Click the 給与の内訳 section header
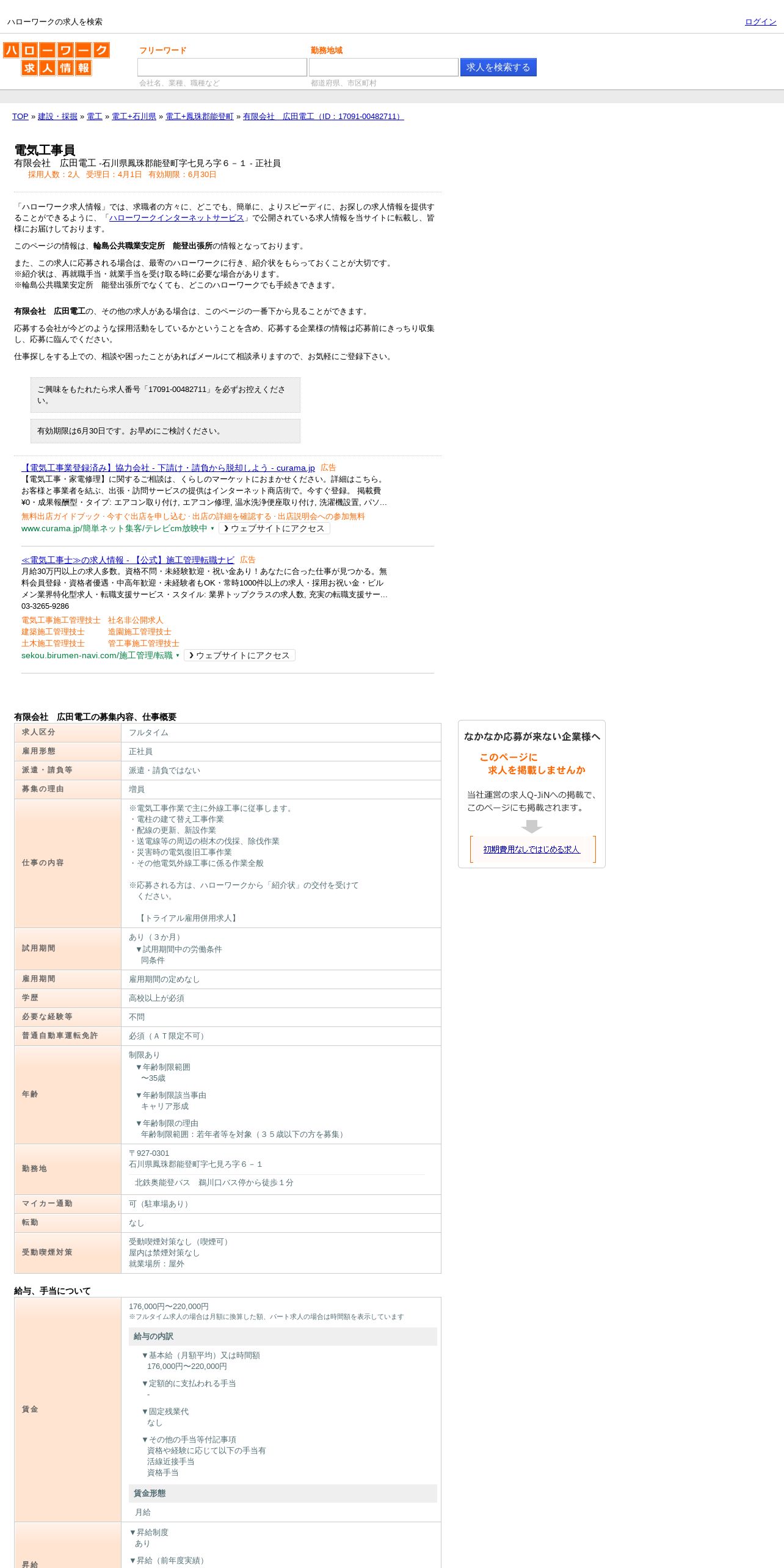This screenshot has width=784, height=1568. coord(283,1337)
